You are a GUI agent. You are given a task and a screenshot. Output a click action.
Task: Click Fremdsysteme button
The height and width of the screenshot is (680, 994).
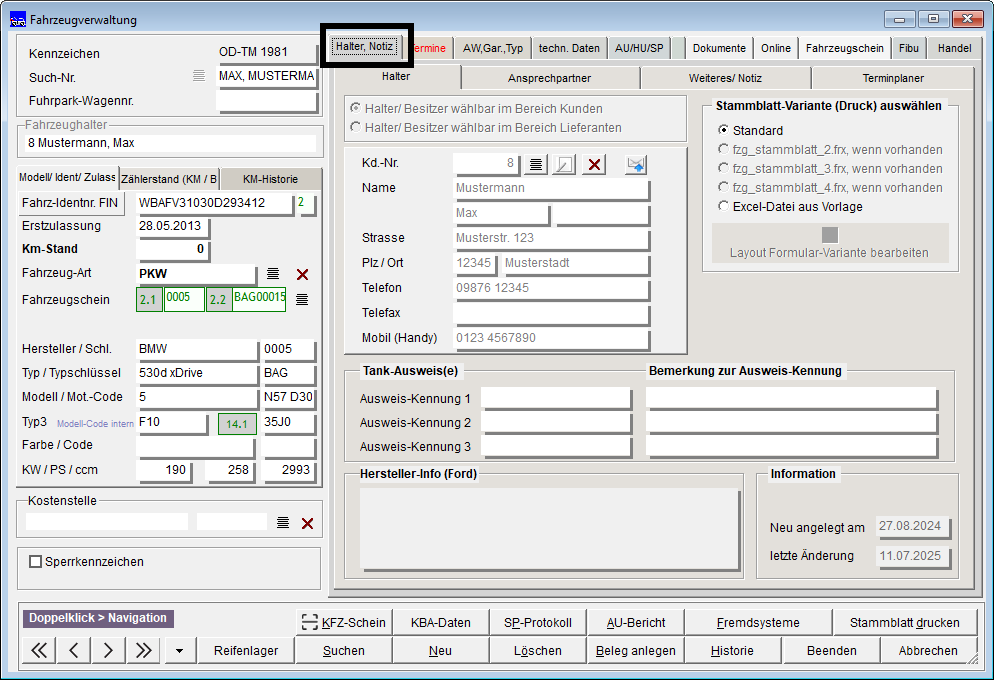click(x=758, y=622)
